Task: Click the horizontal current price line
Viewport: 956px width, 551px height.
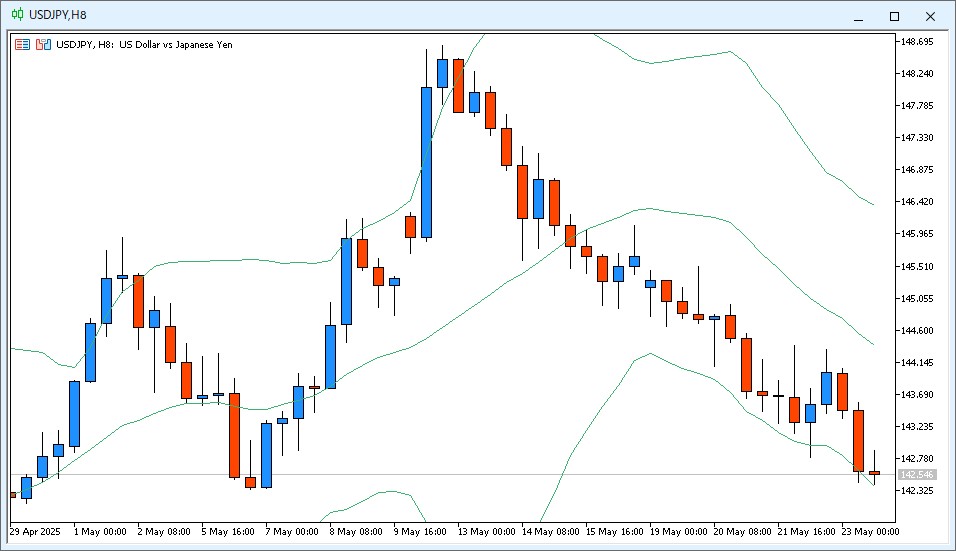Action: point(454,474)
